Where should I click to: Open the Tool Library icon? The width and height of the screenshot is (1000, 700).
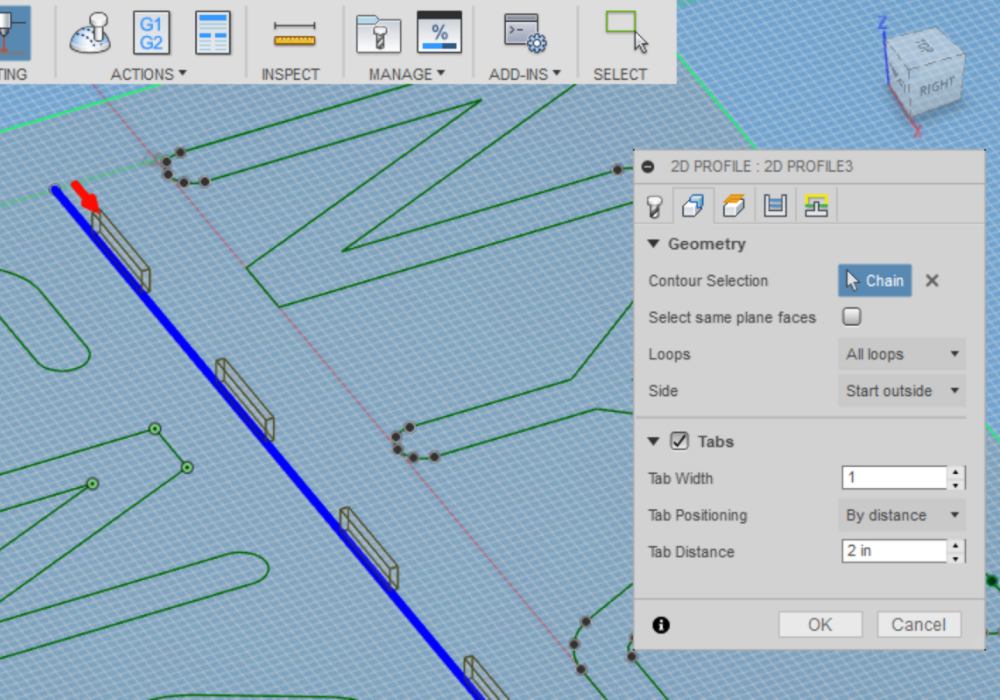[378, 33]
